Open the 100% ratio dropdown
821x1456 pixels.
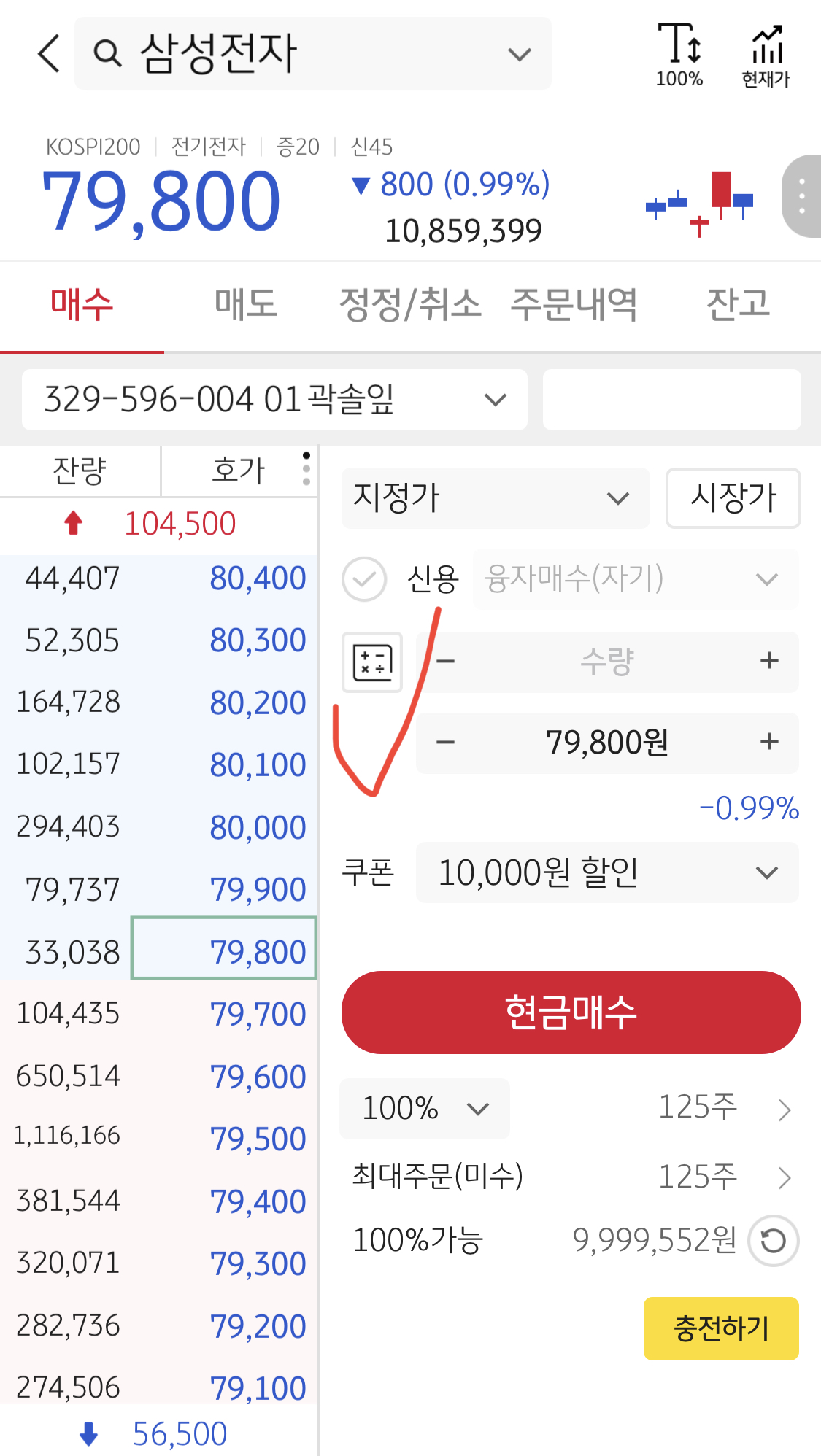(425, 1109)
